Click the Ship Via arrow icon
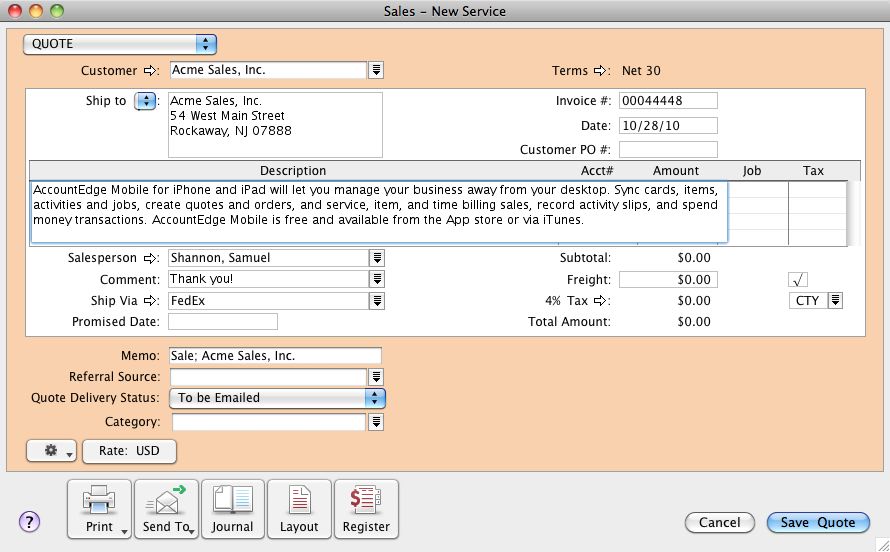Viewport: 890px width, 552px height. tap(150, 301)
